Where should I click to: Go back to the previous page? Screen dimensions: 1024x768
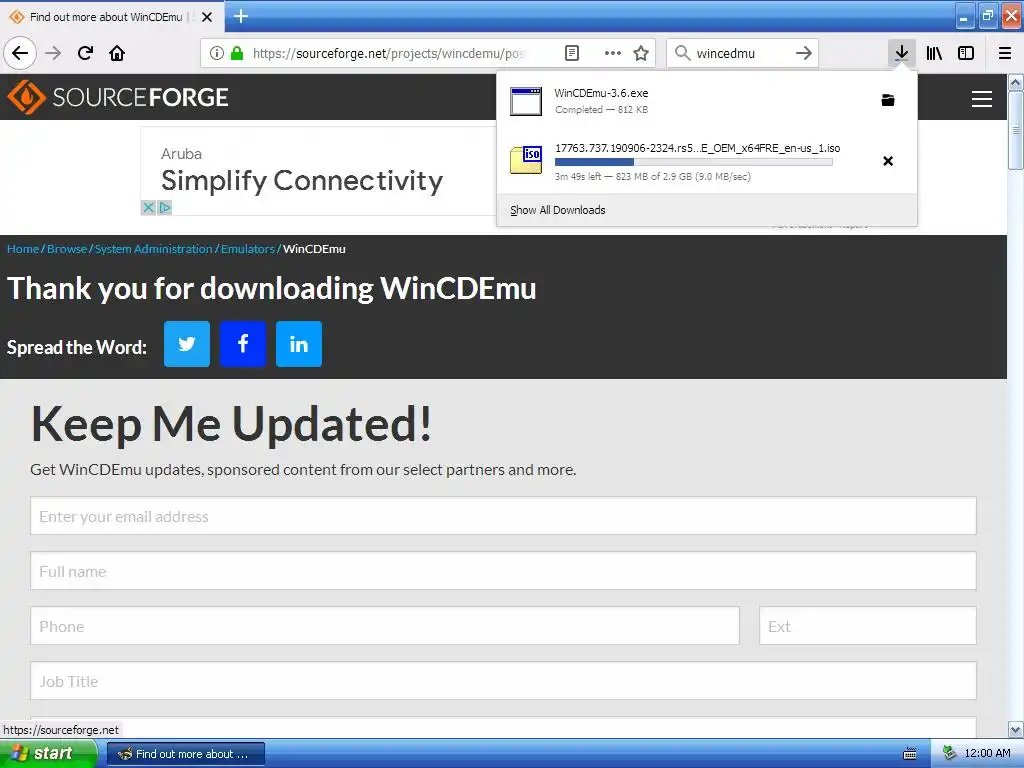(x=20, y=53)
